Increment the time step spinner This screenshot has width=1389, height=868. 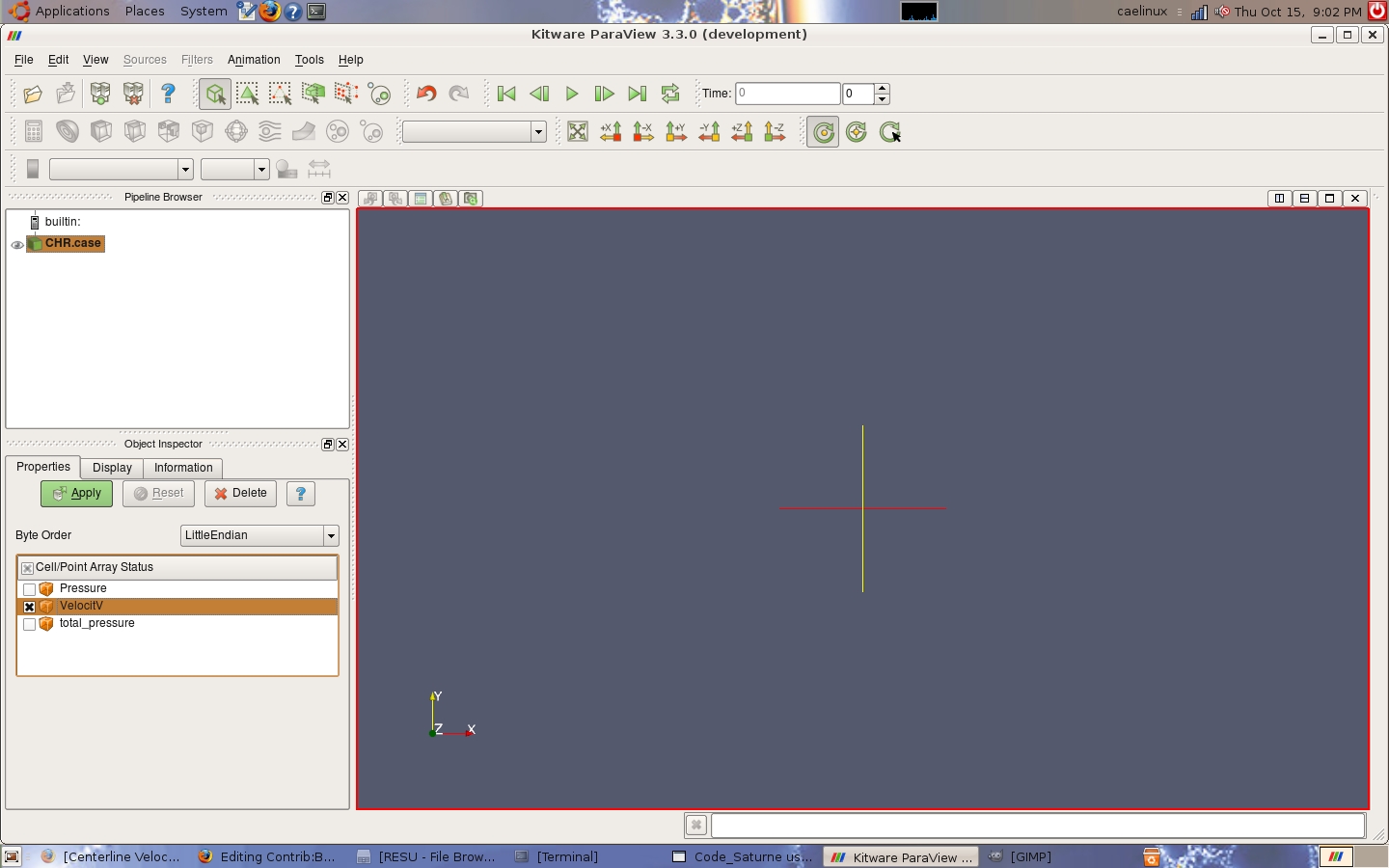882,89
